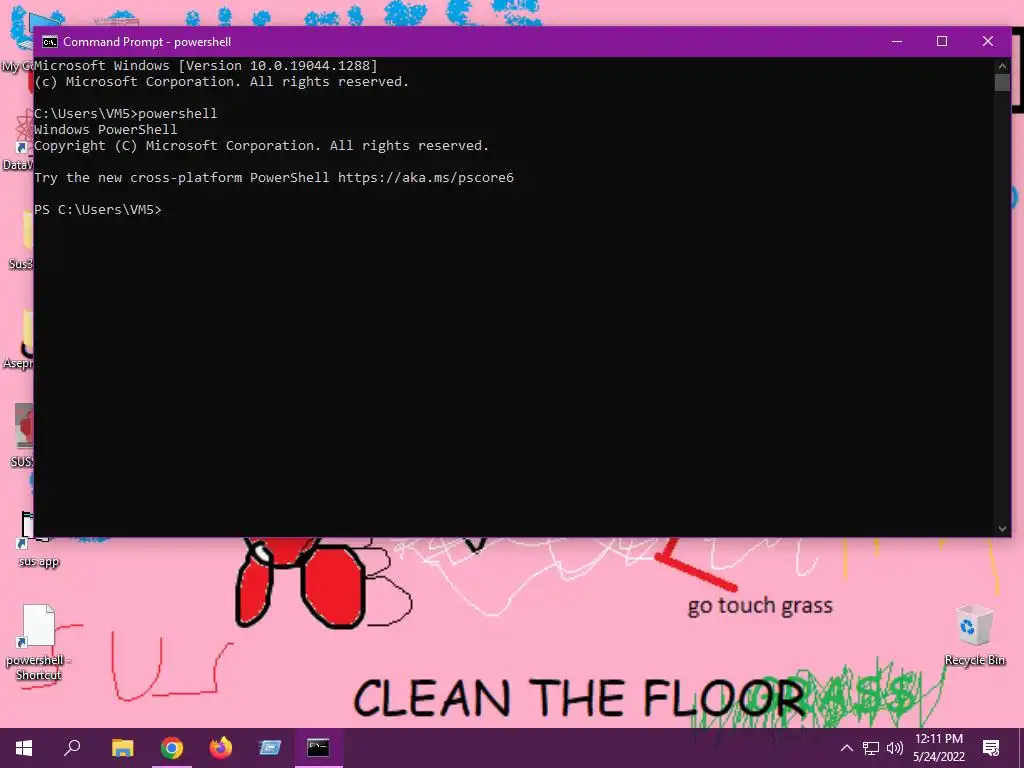This screenshot has height=768, width=1024.
Task: Open the notification center icon
Action: click(x=991, y=748)
